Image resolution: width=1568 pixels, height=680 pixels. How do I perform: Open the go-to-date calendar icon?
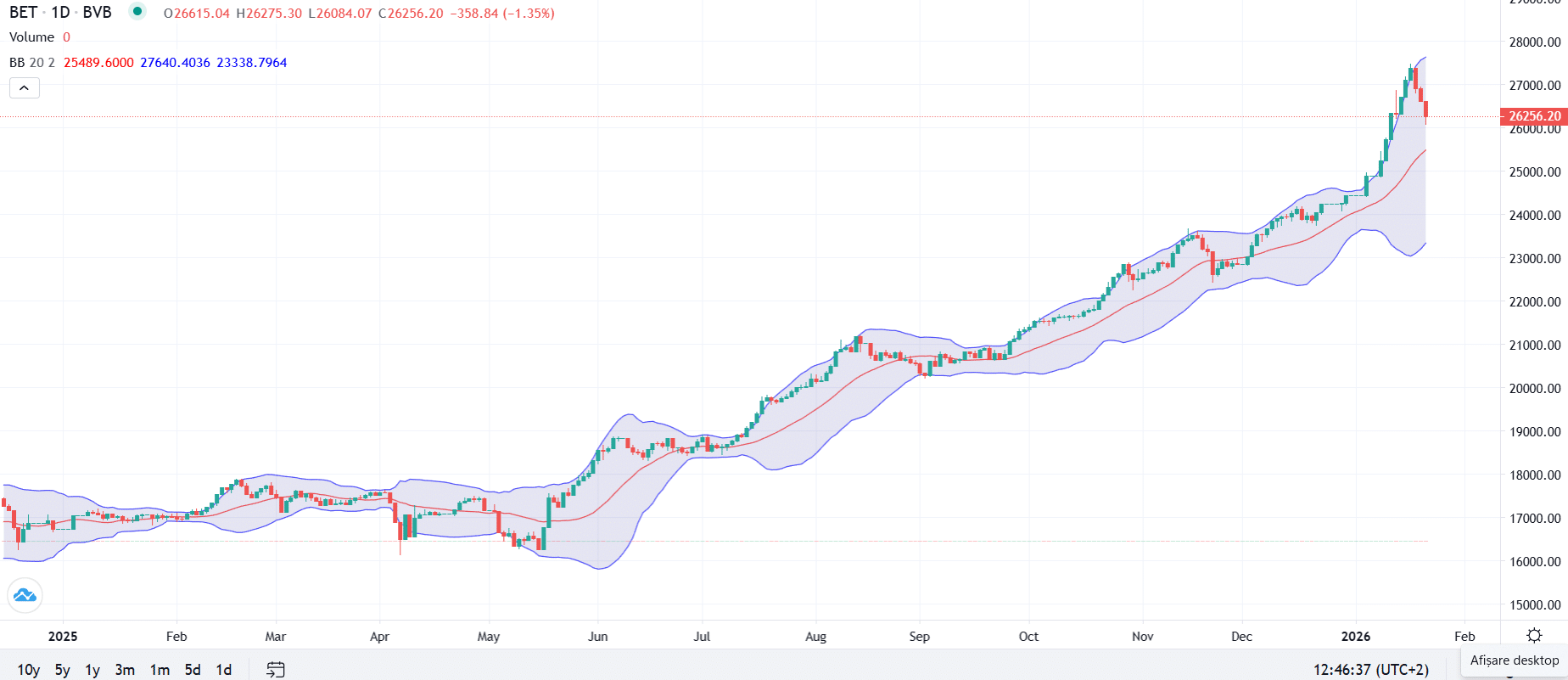click(x=275, y=670)
